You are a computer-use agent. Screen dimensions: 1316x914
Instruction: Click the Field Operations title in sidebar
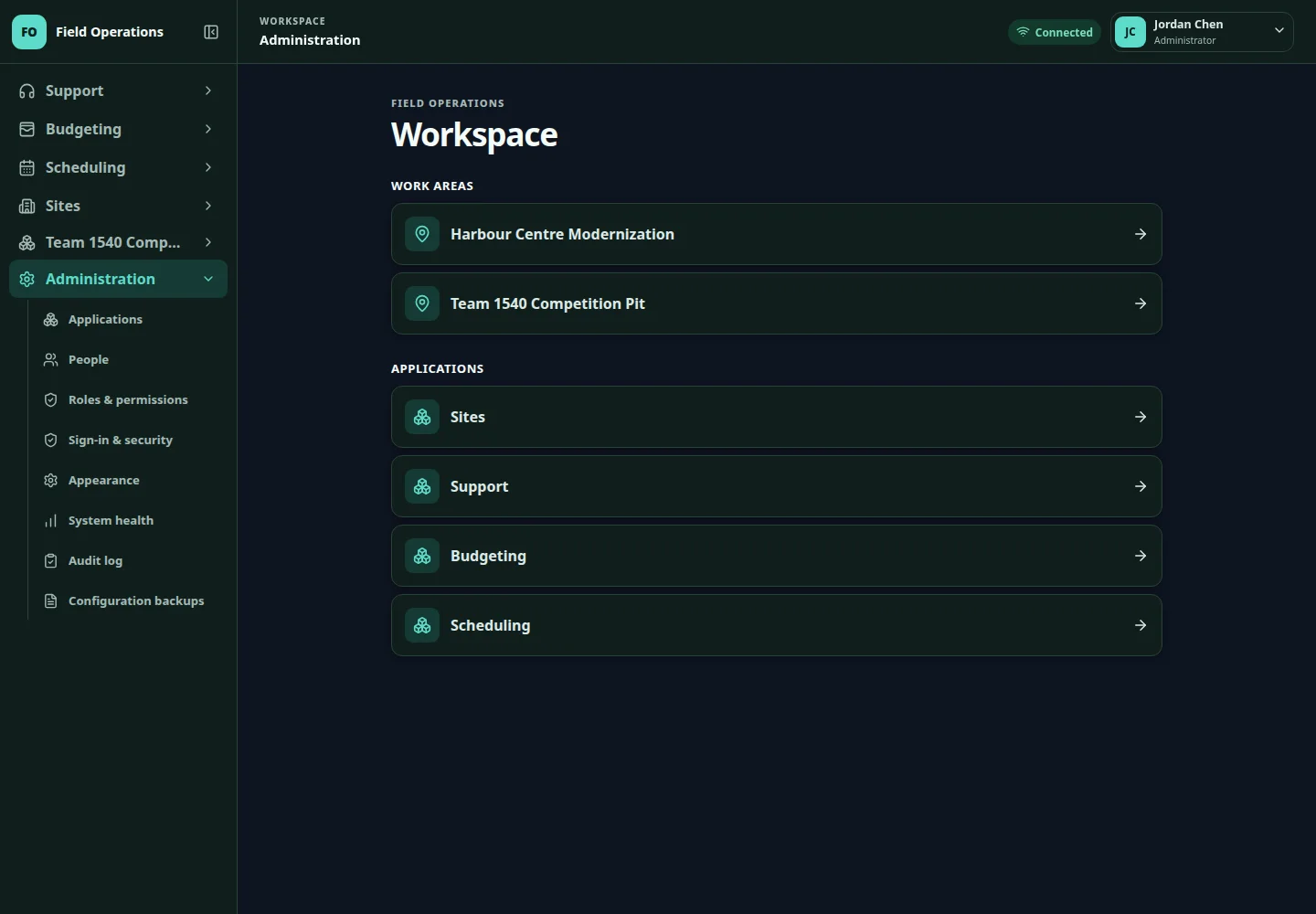(110, 32)
